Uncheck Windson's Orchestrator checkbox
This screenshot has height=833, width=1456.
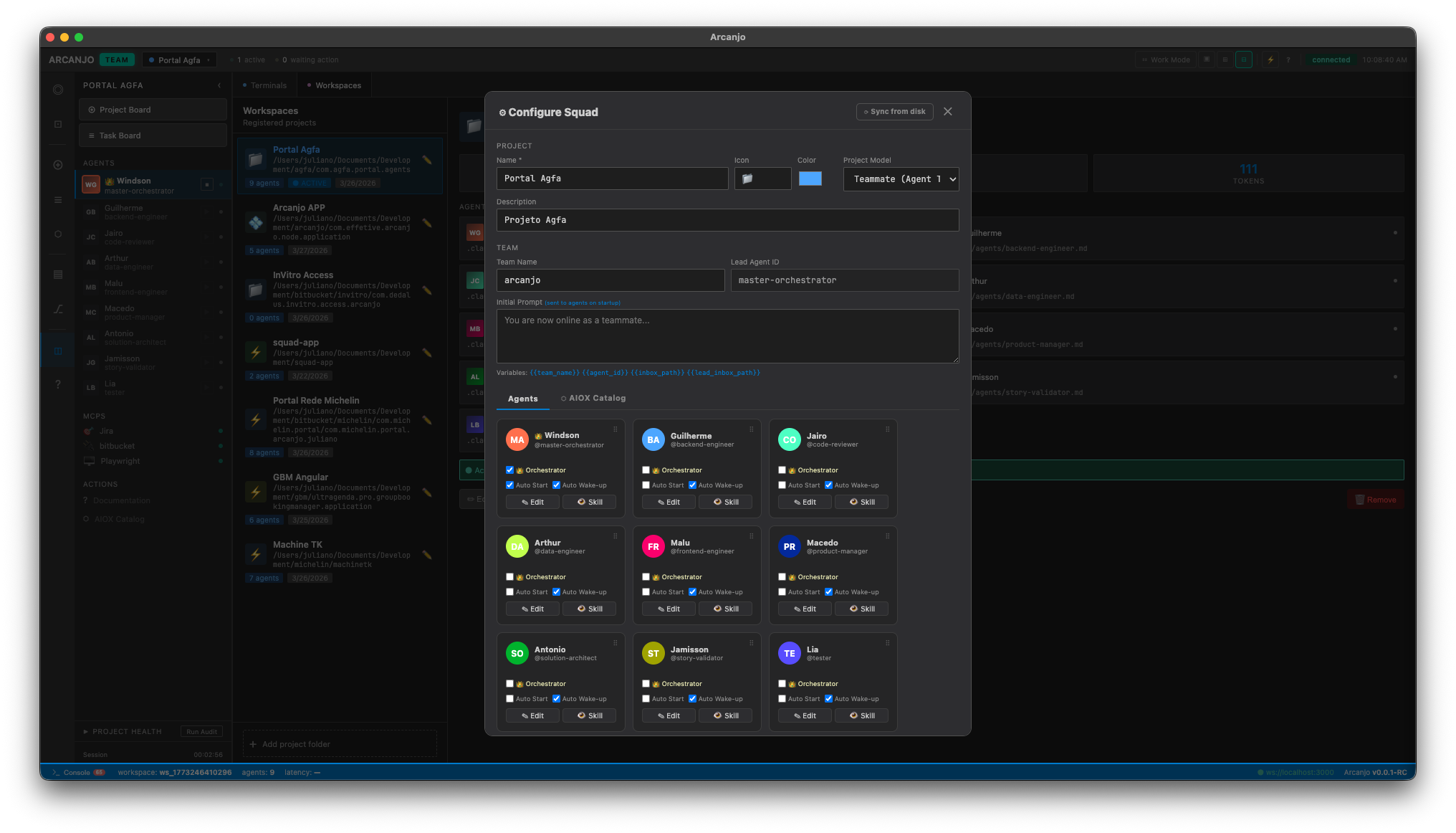[x=509, y=470]
